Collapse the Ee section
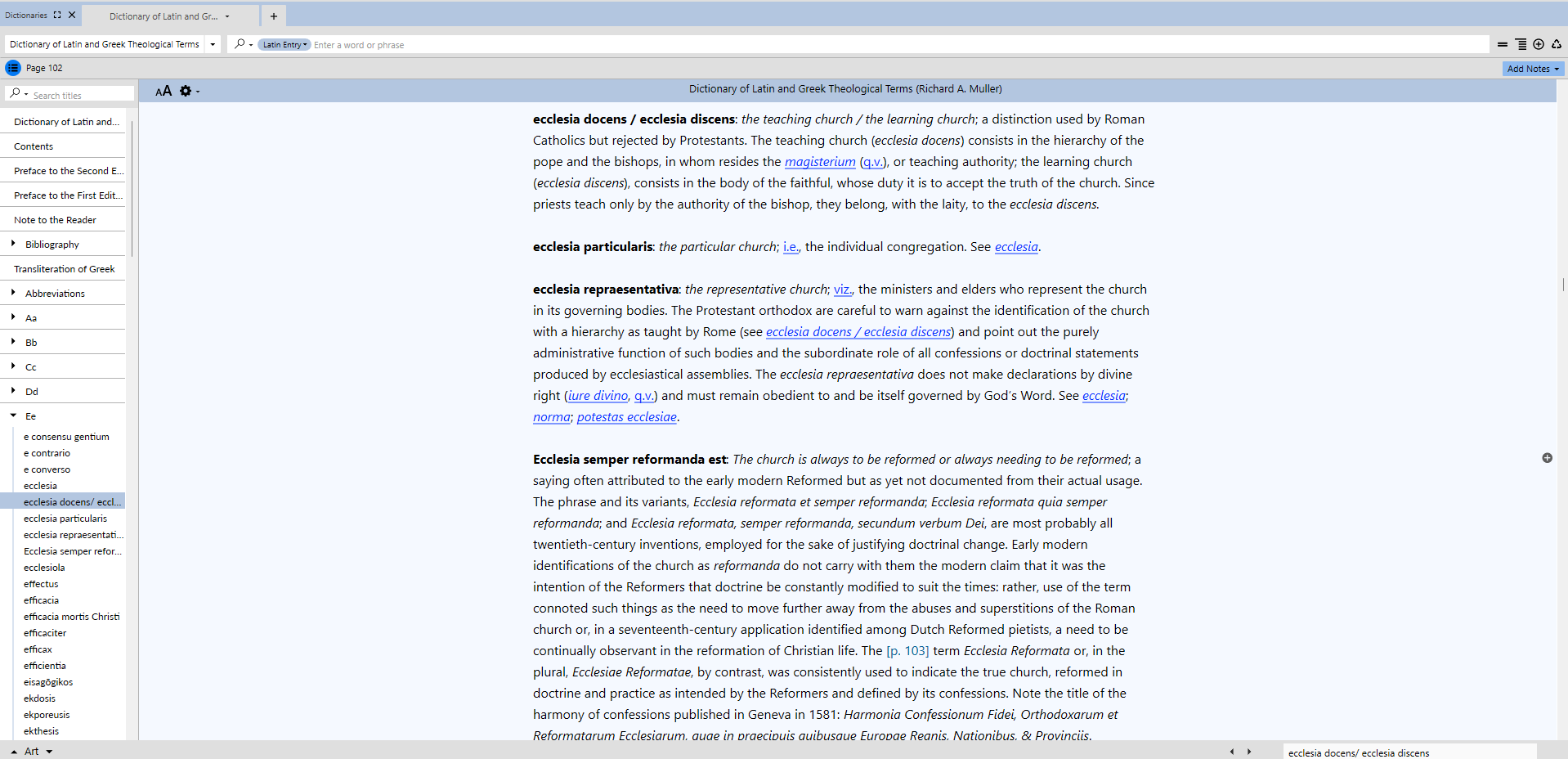1568x759 pixels. [13, 415]
